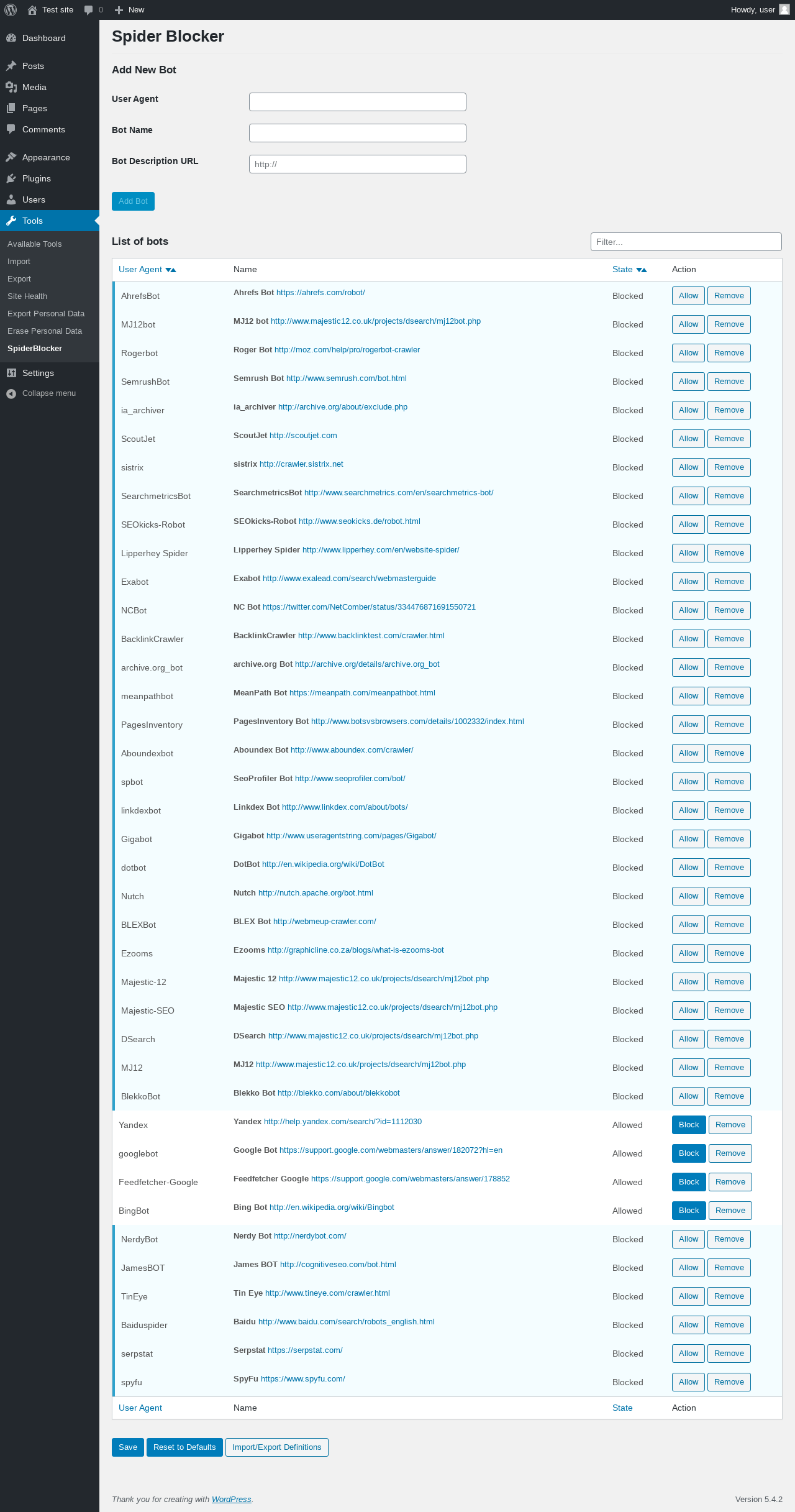The height and width of the screenshot is (1512, 795).
Task: Open Erase Personal Data submenu item
Action: tap(45, 331)
